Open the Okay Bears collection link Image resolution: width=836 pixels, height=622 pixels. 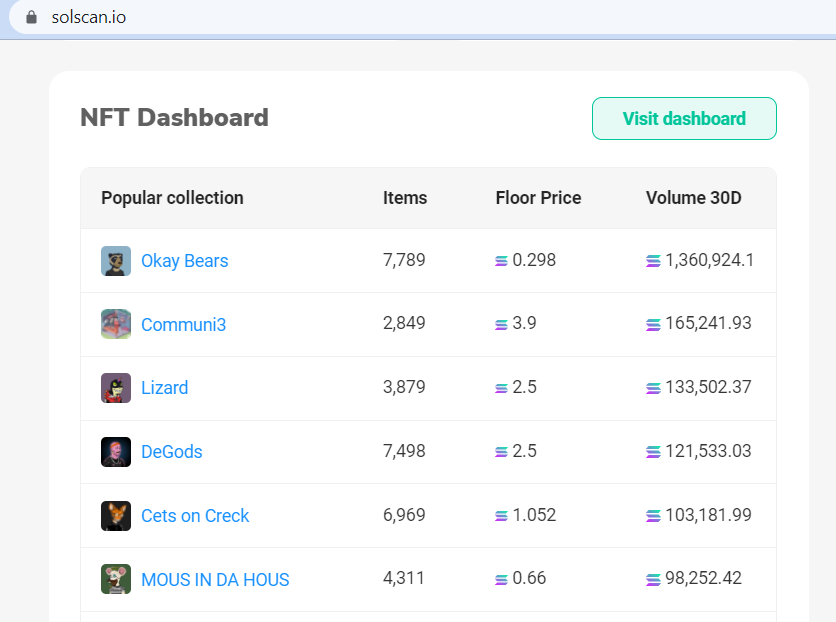[184, 261]
